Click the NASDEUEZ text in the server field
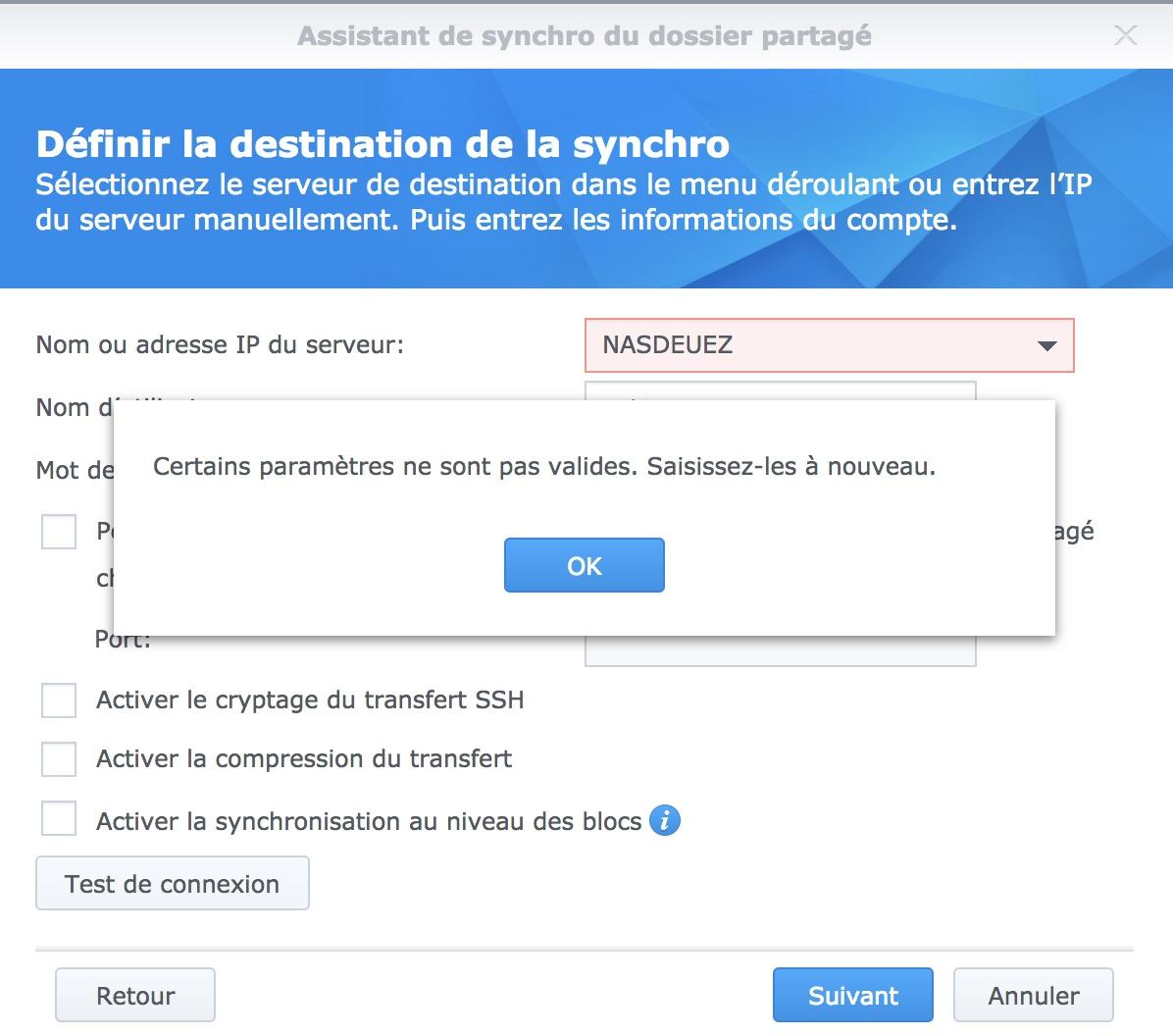1173x1036 pixels. point(668,345)
